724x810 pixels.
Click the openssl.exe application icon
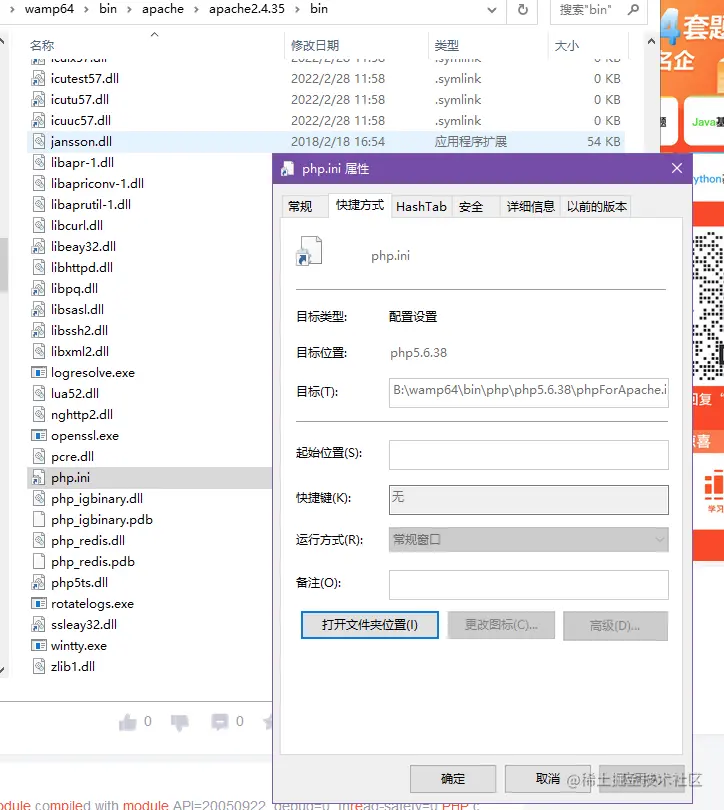pos(38,435)
